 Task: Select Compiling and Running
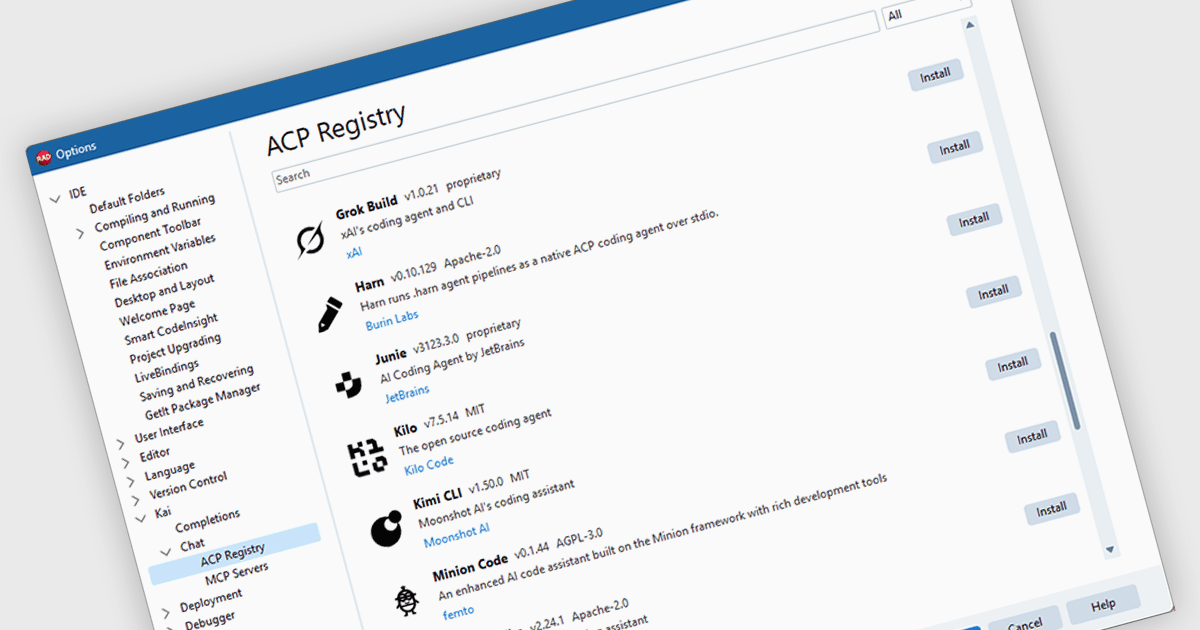tap(154, 213)
